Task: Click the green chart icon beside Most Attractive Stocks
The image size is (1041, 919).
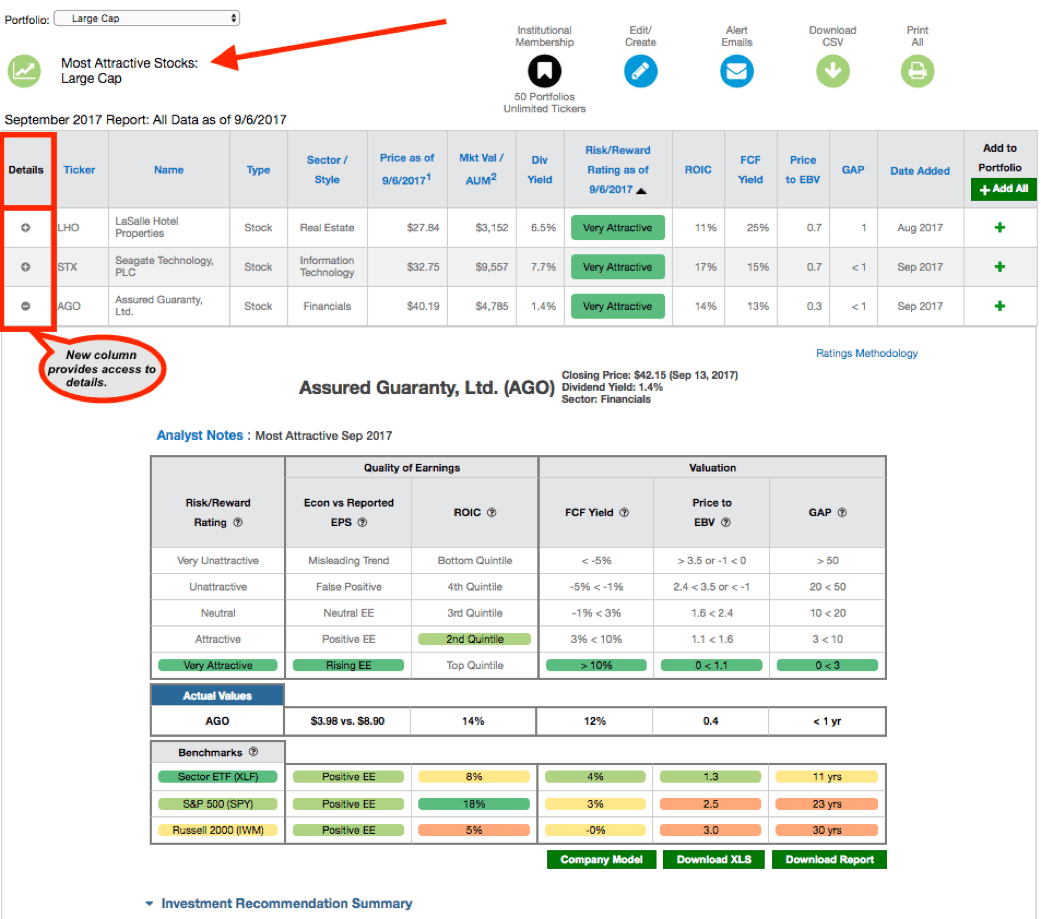Action: pos(25,71)
